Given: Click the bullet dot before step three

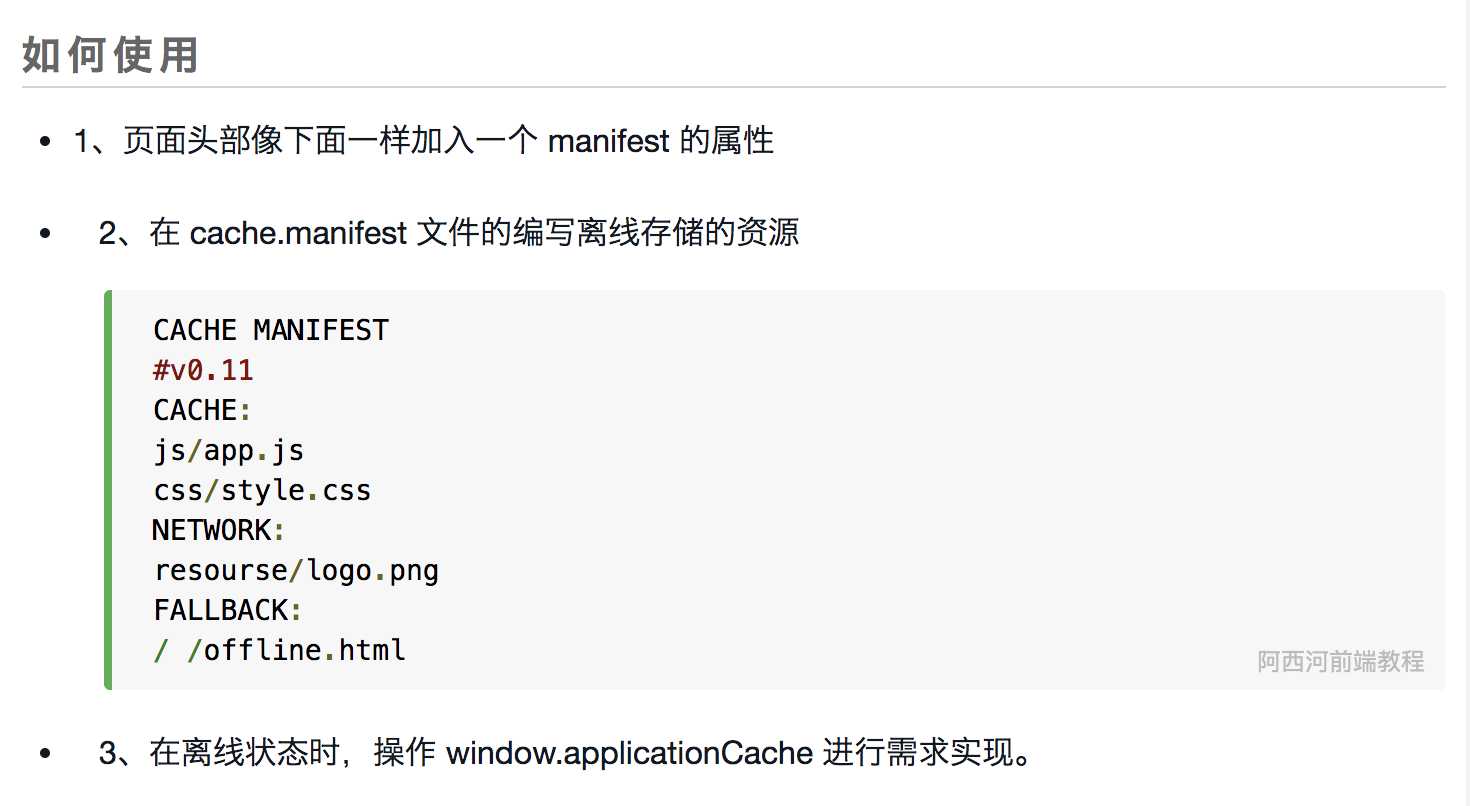Looking at the screenshot, I should [45, 753].
